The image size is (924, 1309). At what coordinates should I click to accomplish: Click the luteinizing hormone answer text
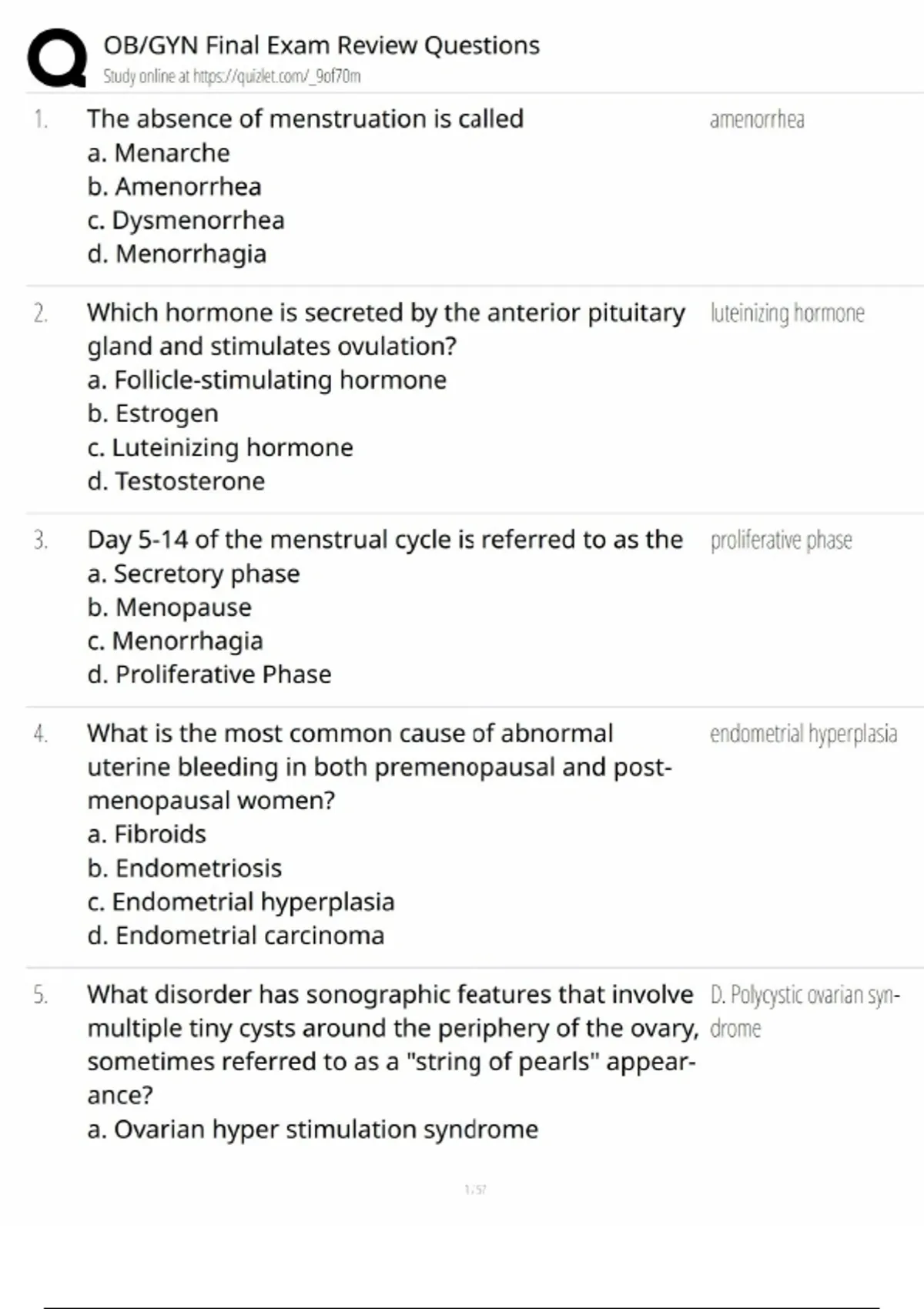point(787,313)
